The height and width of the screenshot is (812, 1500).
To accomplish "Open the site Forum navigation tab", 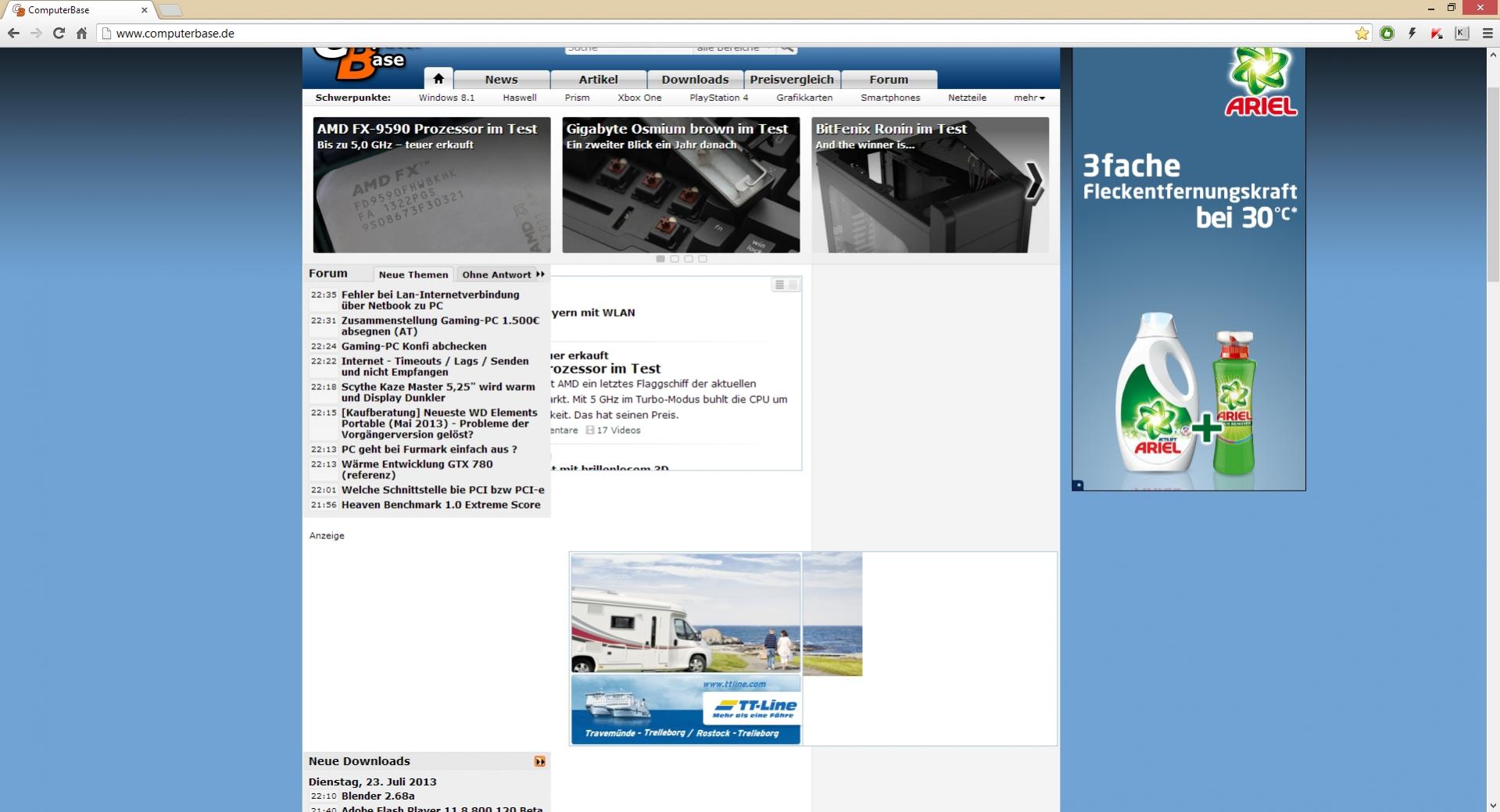I will point(889,80).
